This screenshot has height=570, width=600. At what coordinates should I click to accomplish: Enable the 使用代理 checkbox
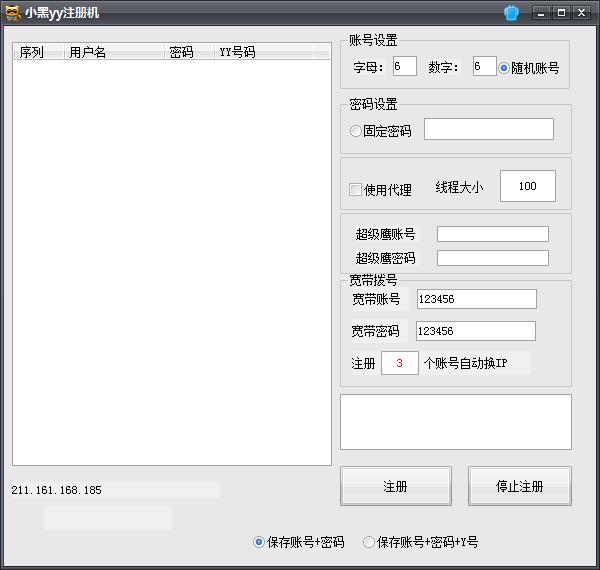point(355,189)
